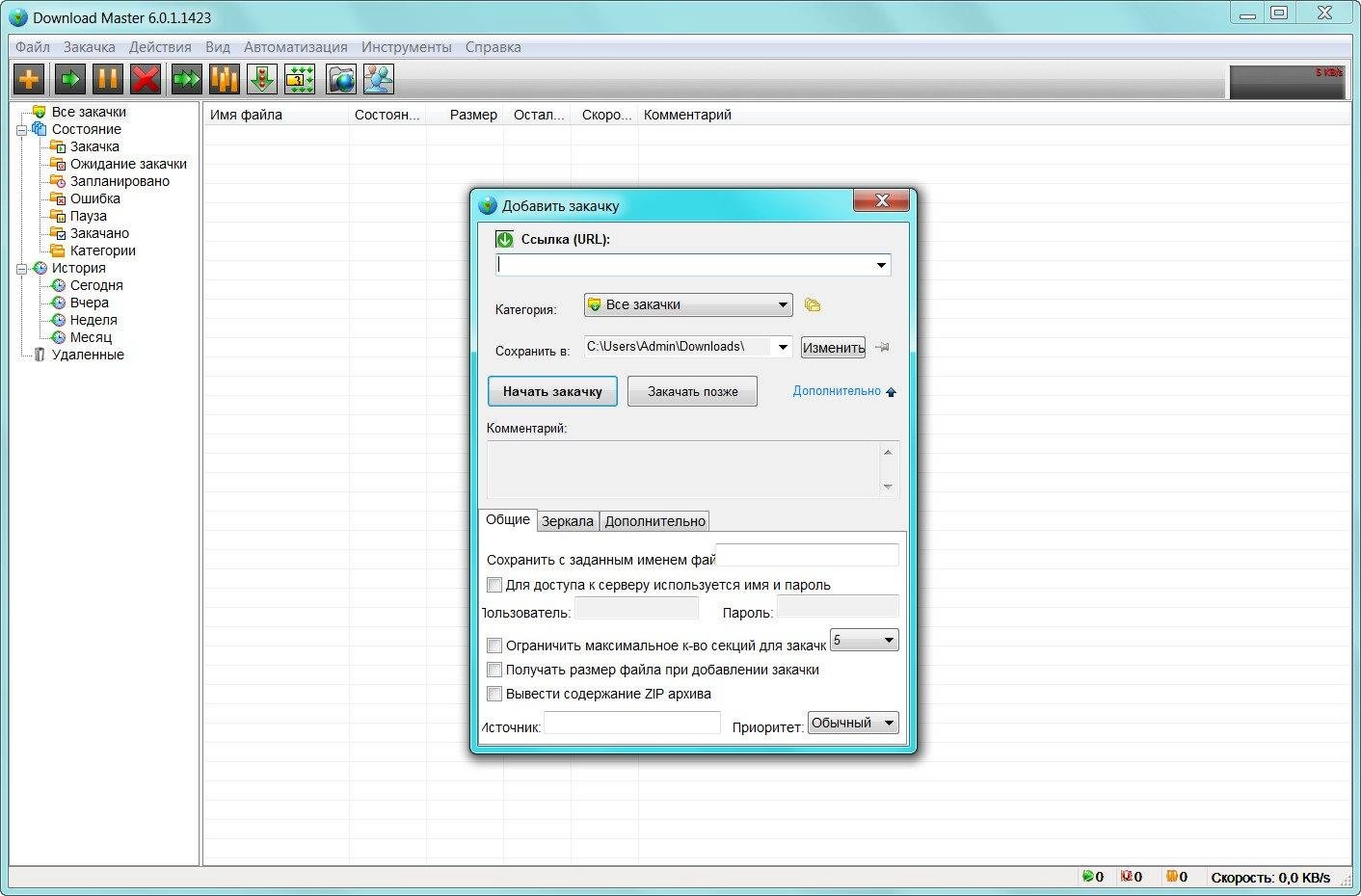Collapse the История tree node
Screen dimensions: 1361x896
pyautogui.click(x=22, y=268)
